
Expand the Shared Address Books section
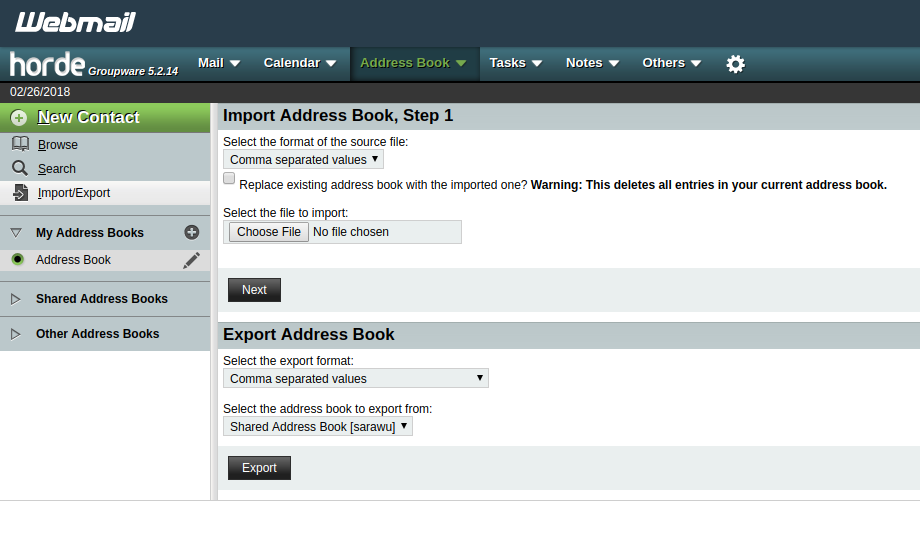click(16, 298)
